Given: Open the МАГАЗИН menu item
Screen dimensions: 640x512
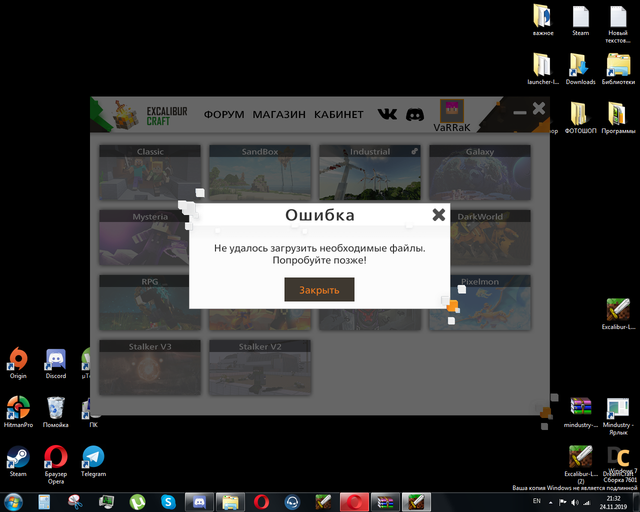Looking at the screenshot, I should click(279, 115).
